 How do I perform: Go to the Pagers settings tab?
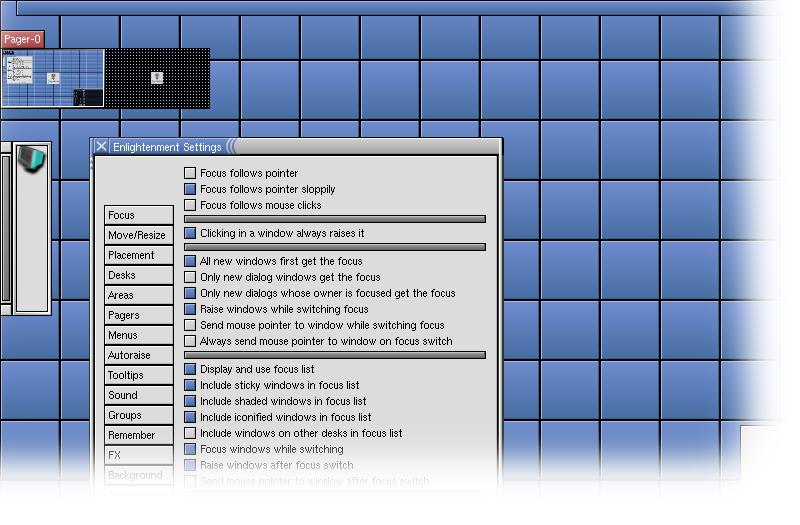pyautogui.click(x=139, y=315)
